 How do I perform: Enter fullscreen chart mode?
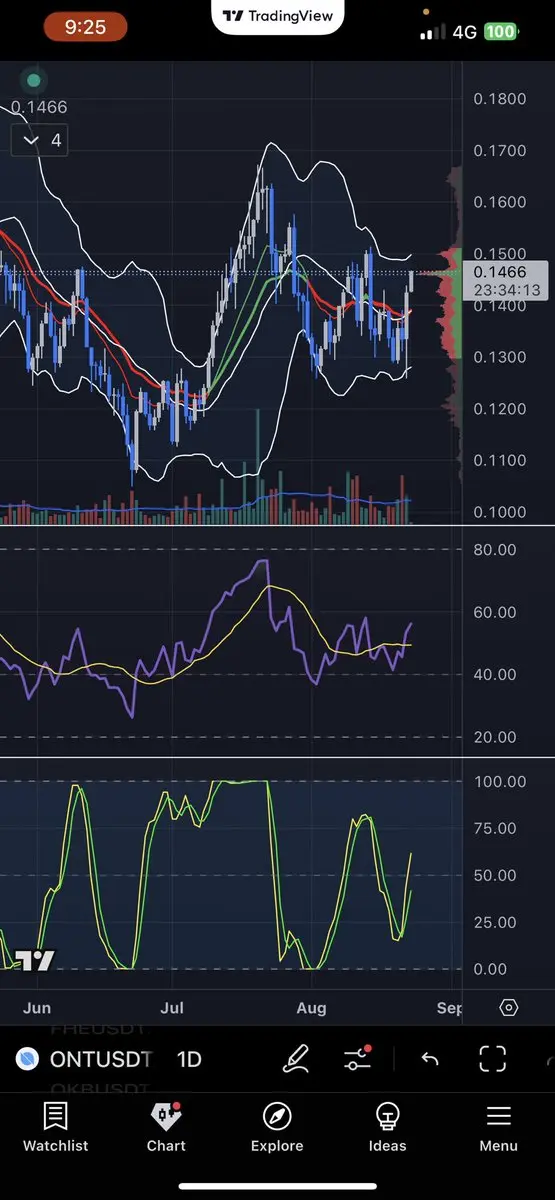tap(493, 1058)
